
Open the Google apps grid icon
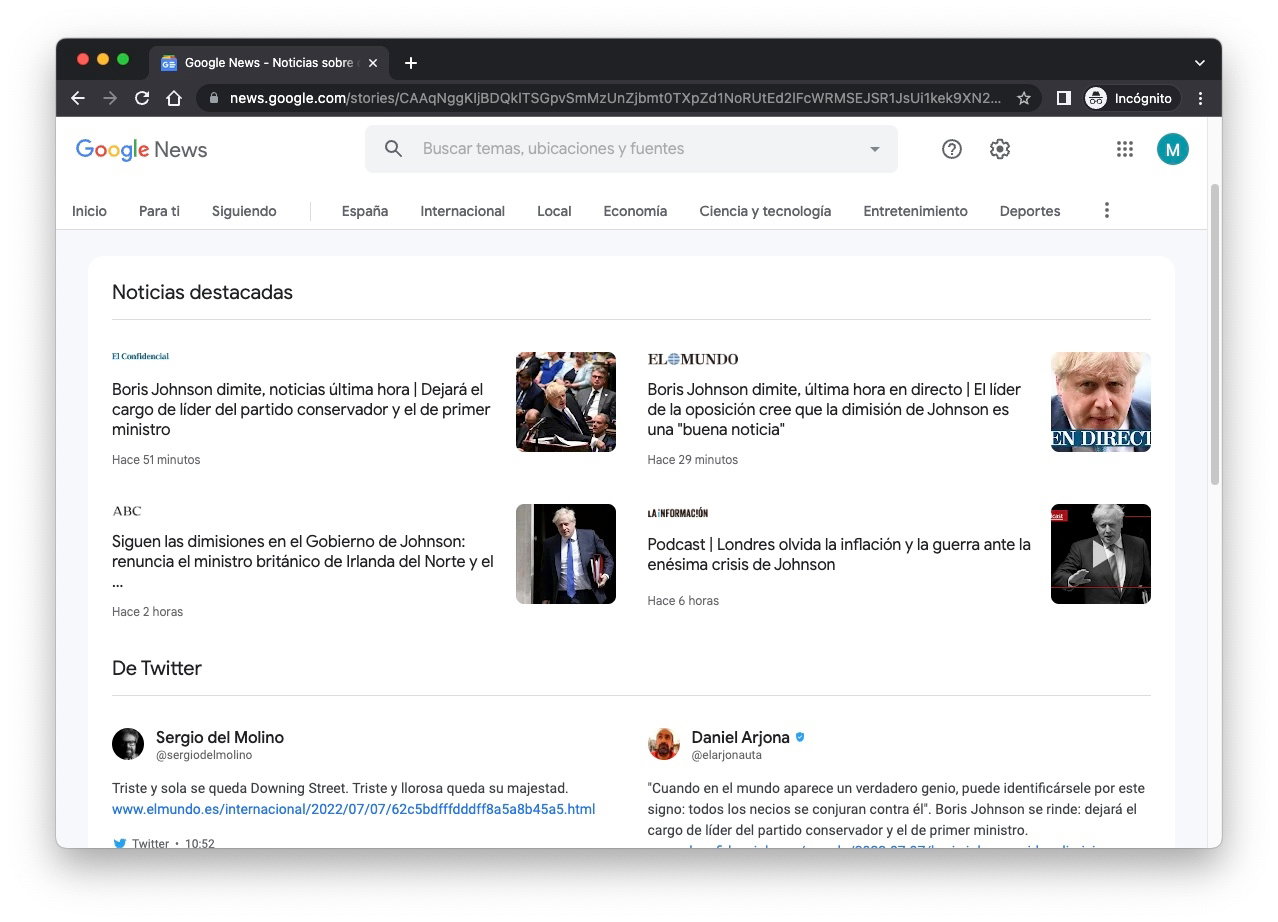(1124, 148)
